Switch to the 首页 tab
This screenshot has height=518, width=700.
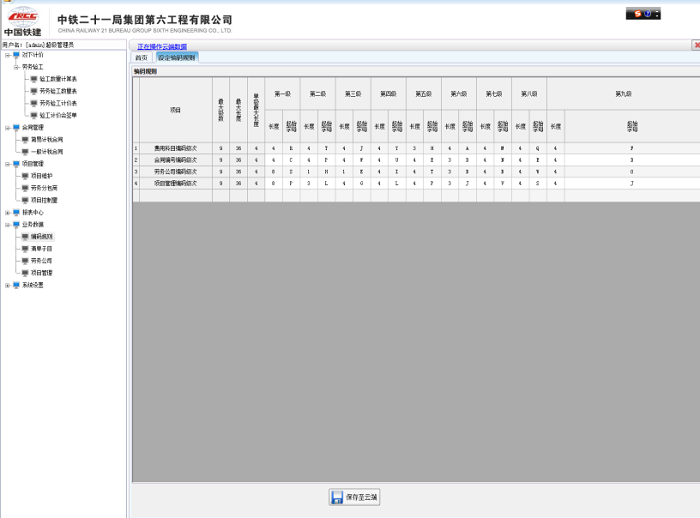(x=142, y=58)
